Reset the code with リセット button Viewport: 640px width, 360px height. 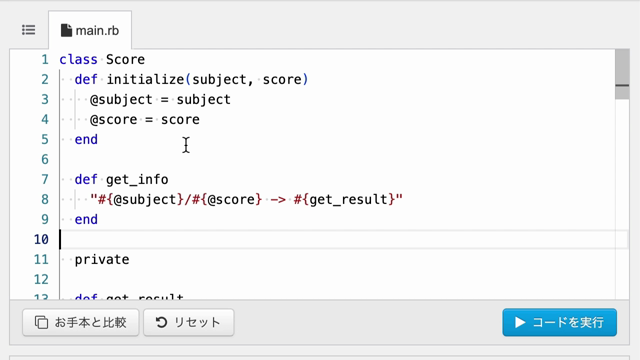189,322
